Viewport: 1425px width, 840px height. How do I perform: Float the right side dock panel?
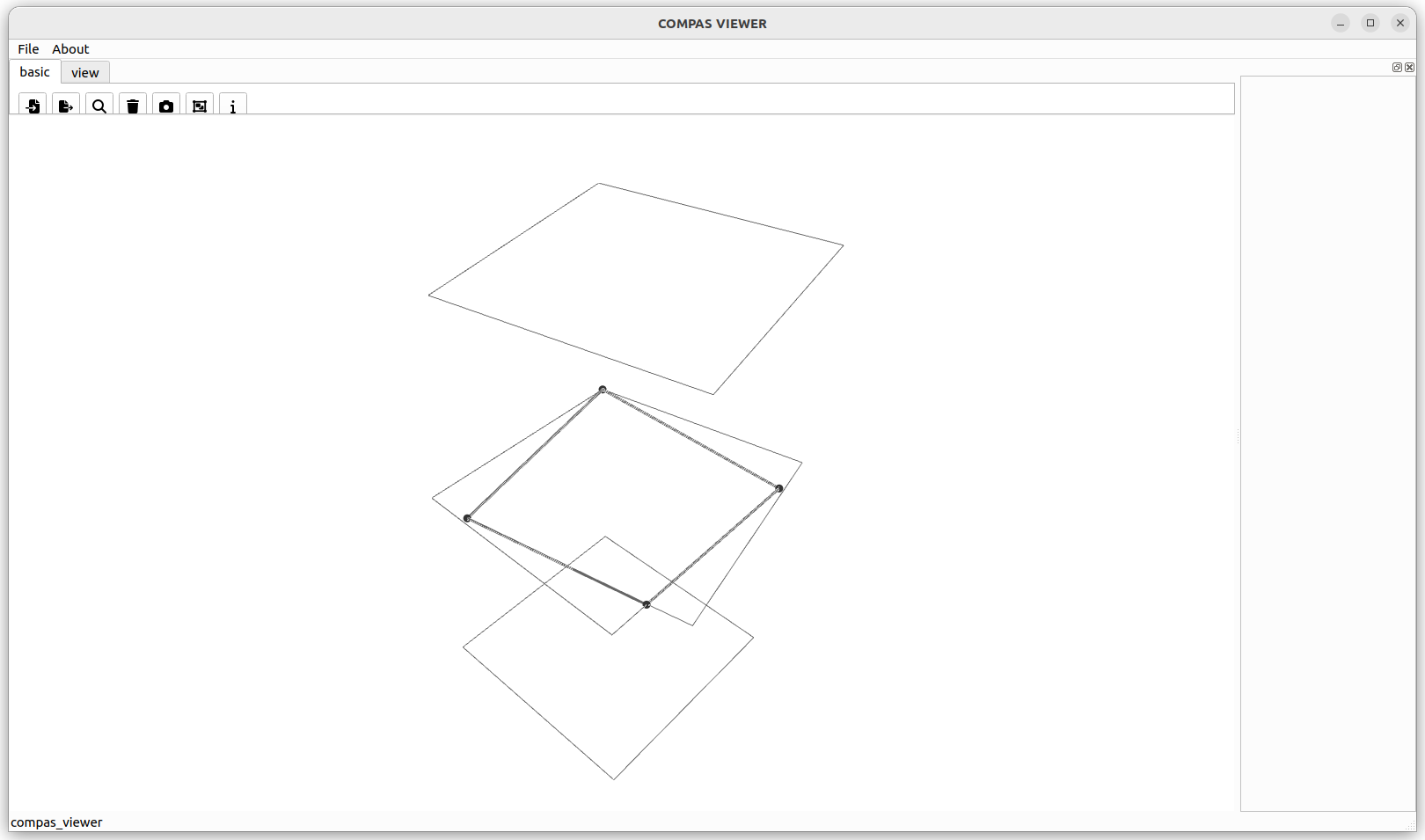pyautogui.click(x=1397, y=68)
